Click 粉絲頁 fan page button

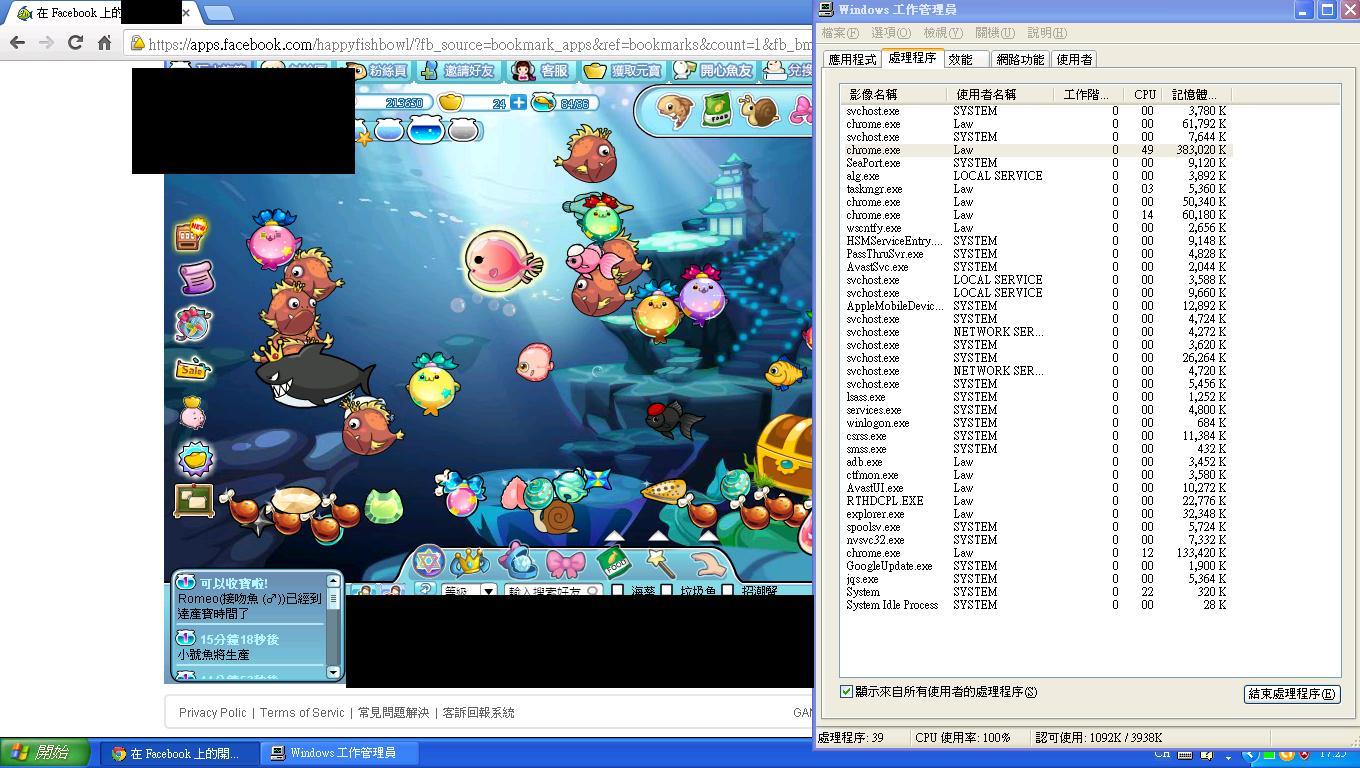click(x=377, y=71)
